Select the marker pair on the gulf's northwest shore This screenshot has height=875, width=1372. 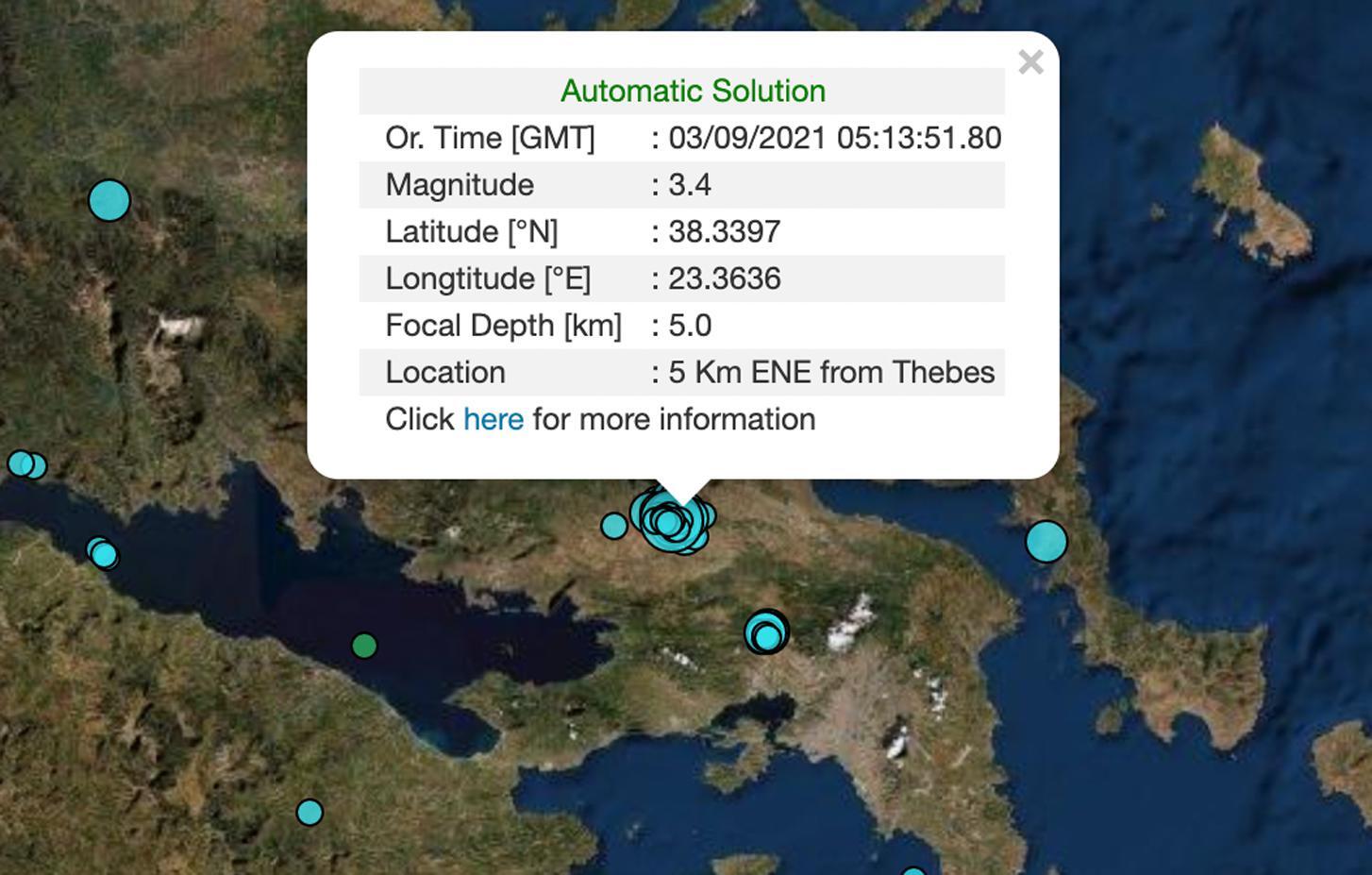pos(103,553)
